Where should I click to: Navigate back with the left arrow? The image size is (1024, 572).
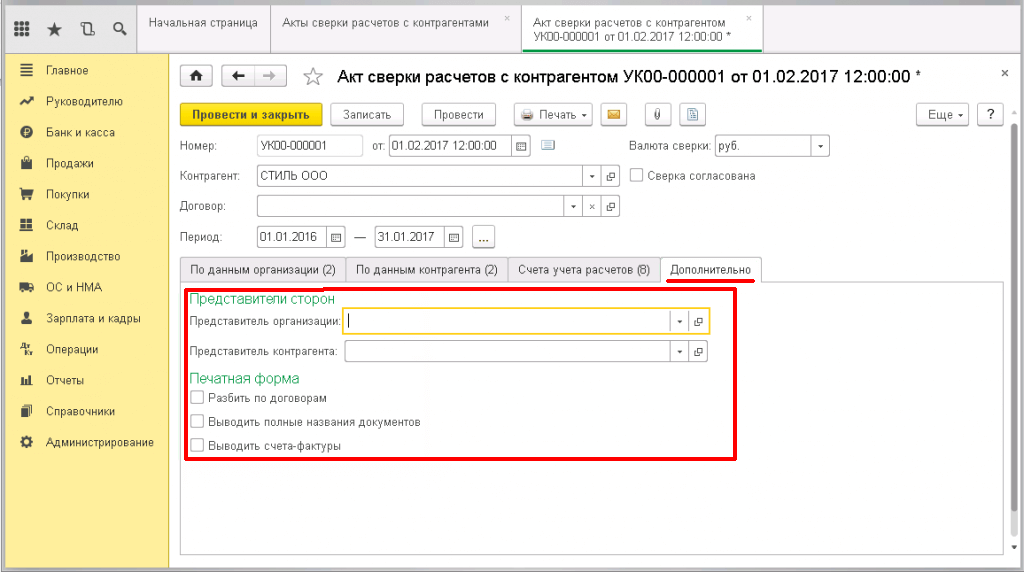click(x=238, y=76)
